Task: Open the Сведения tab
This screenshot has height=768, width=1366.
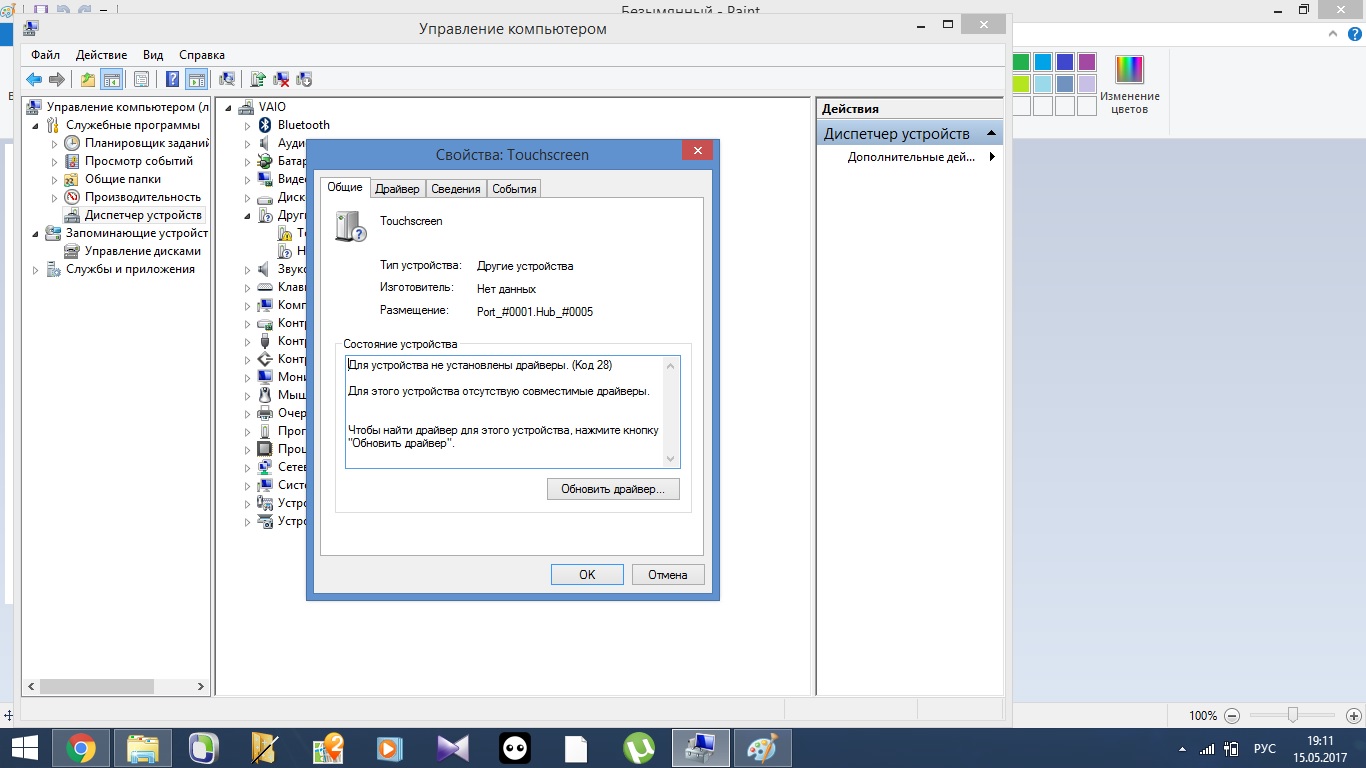Action: coord(456,189)
